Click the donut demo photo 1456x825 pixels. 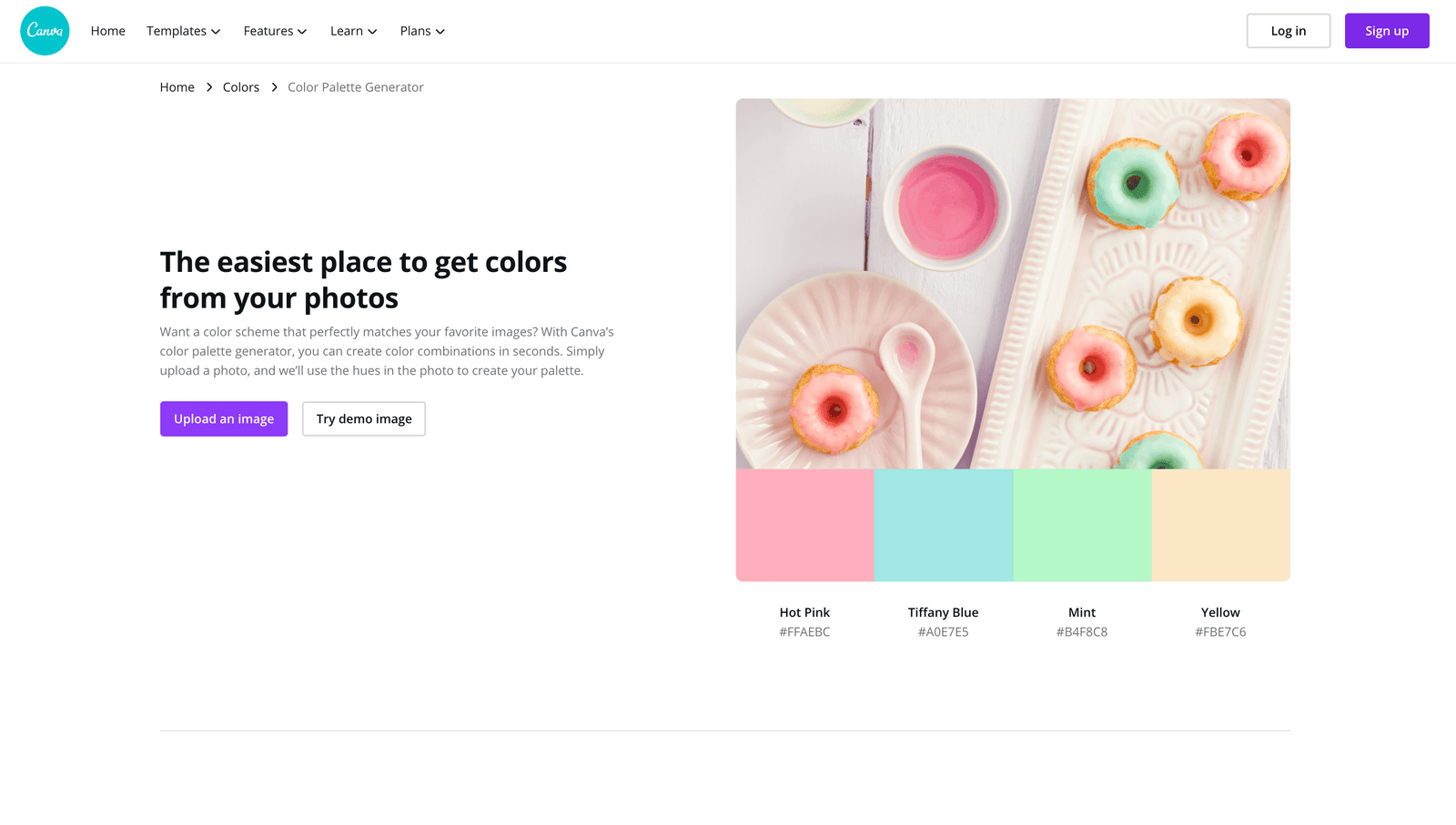[1013, 284]
